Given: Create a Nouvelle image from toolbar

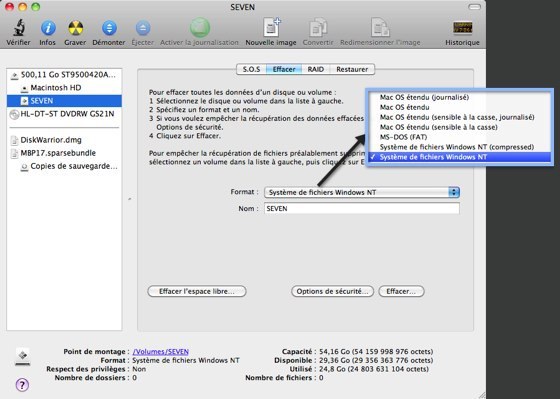Looking at the screenshot, I should (x=271, y=27).
